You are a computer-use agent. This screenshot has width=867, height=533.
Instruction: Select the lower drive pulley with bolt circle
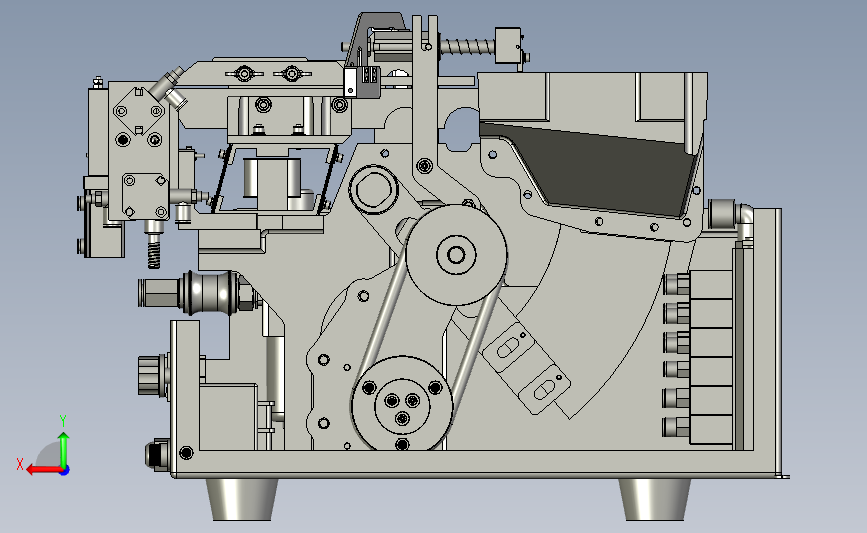tap(402, 404)
